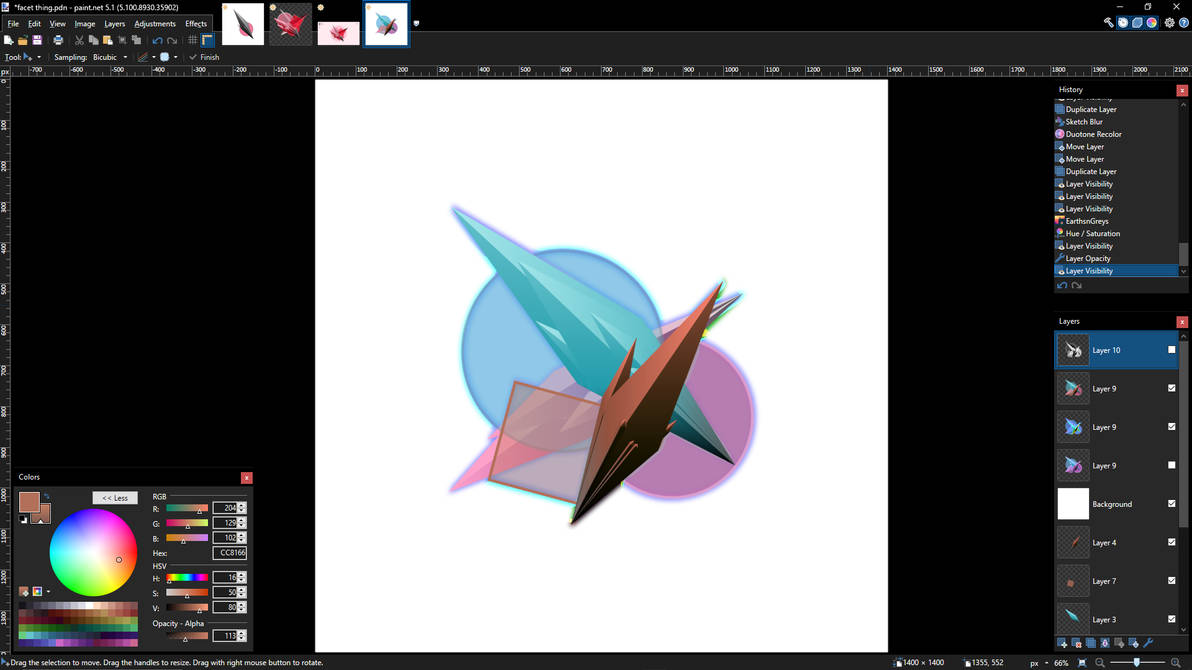Create a new image with New icon
This screenshot has width=1192, height=670.
(x=8, y=40)
